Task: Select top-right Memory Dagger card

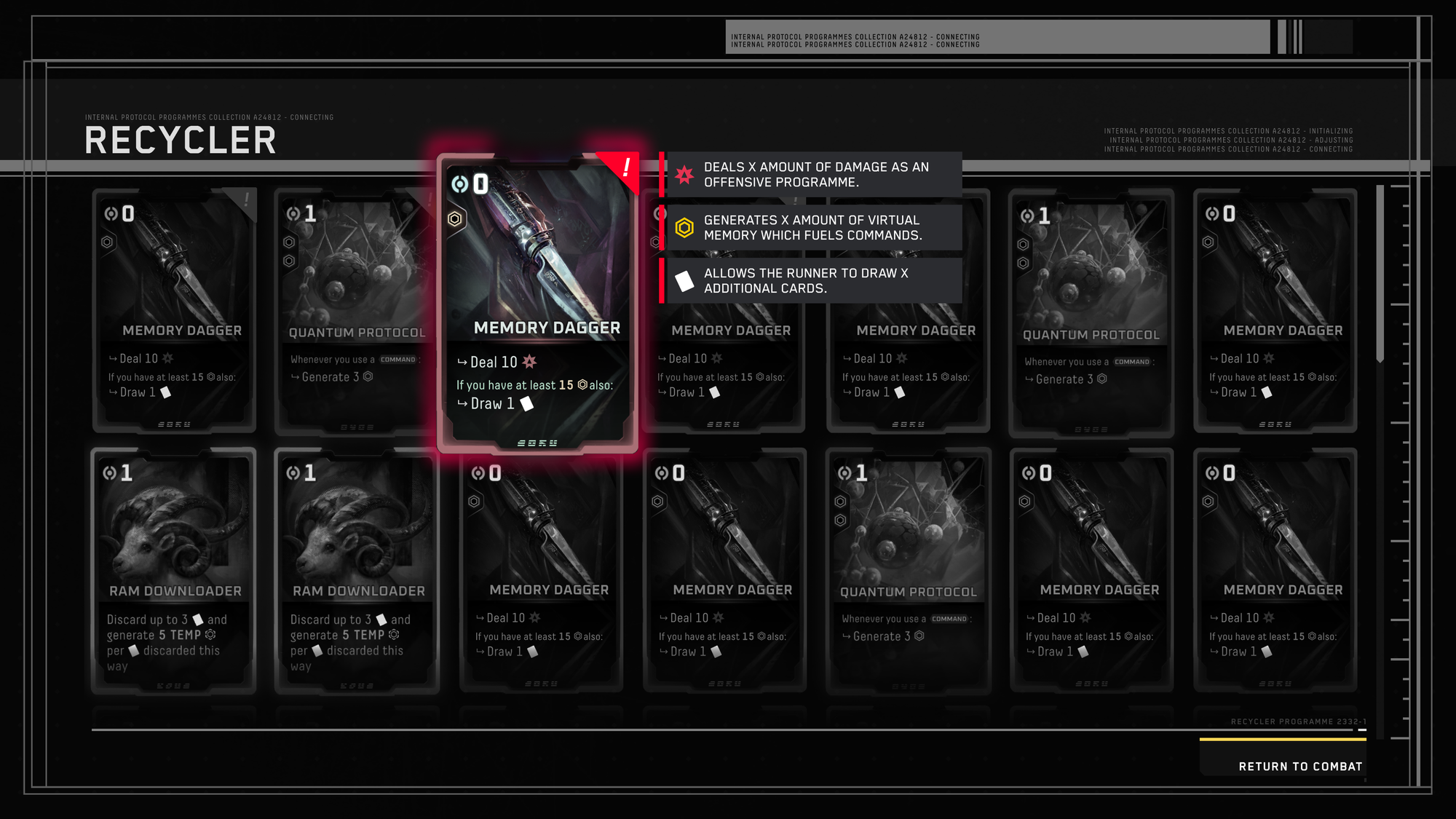Action: [x=1275, y=311]
